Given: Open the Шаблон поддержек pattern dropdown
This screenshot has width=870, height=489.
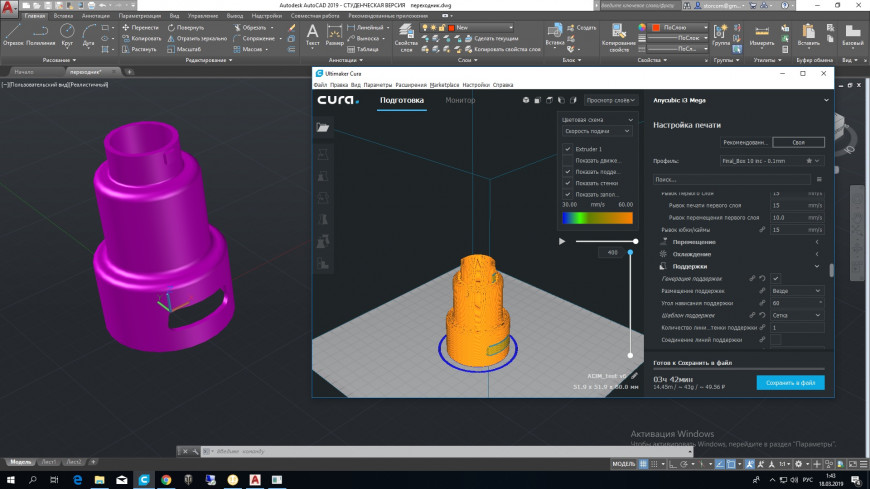Looking at the screenshot, I should (x=797, y=315).
